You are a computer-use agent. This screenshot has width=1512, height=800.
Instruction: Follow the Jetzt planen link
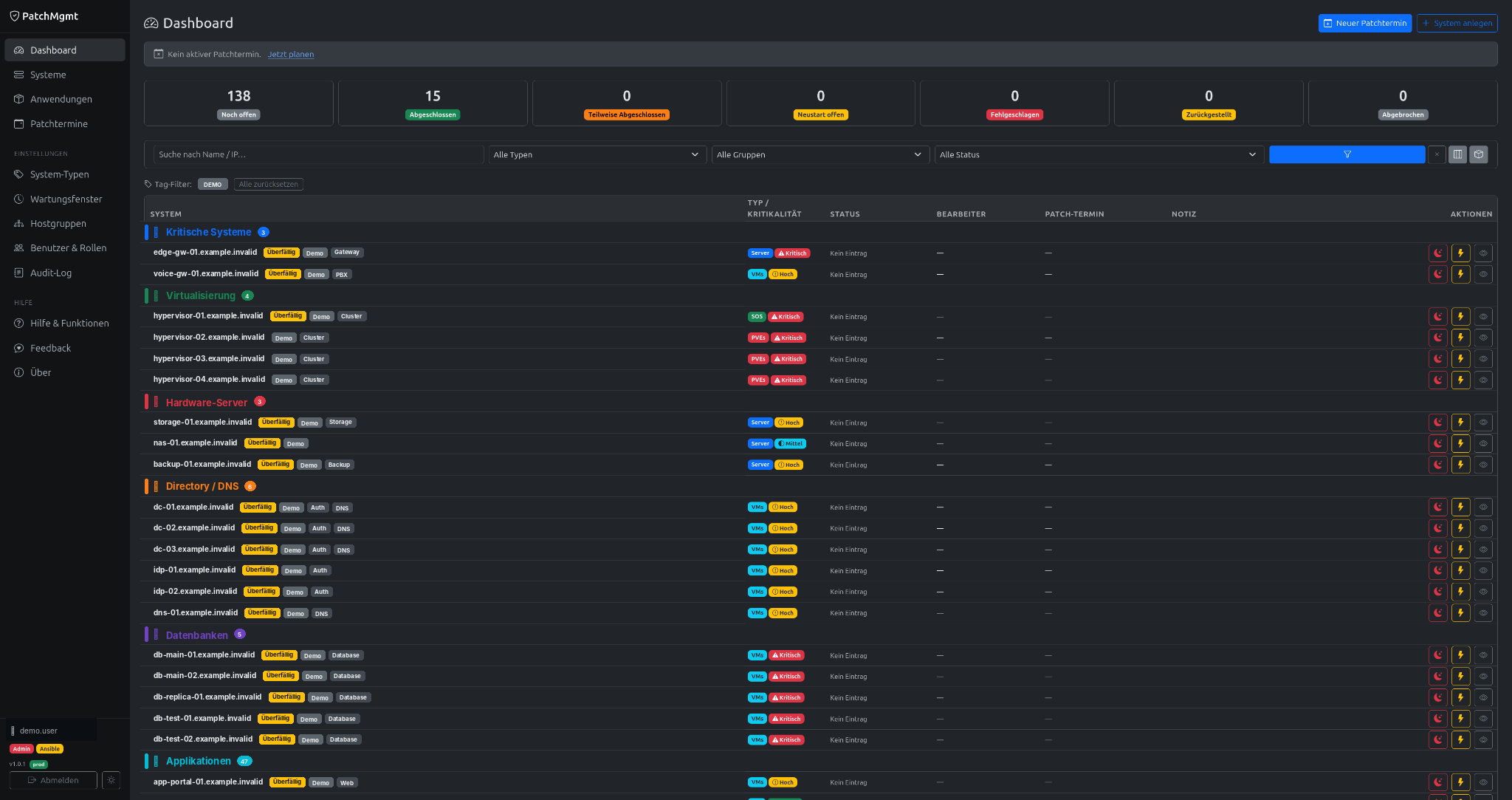(291, 54)
